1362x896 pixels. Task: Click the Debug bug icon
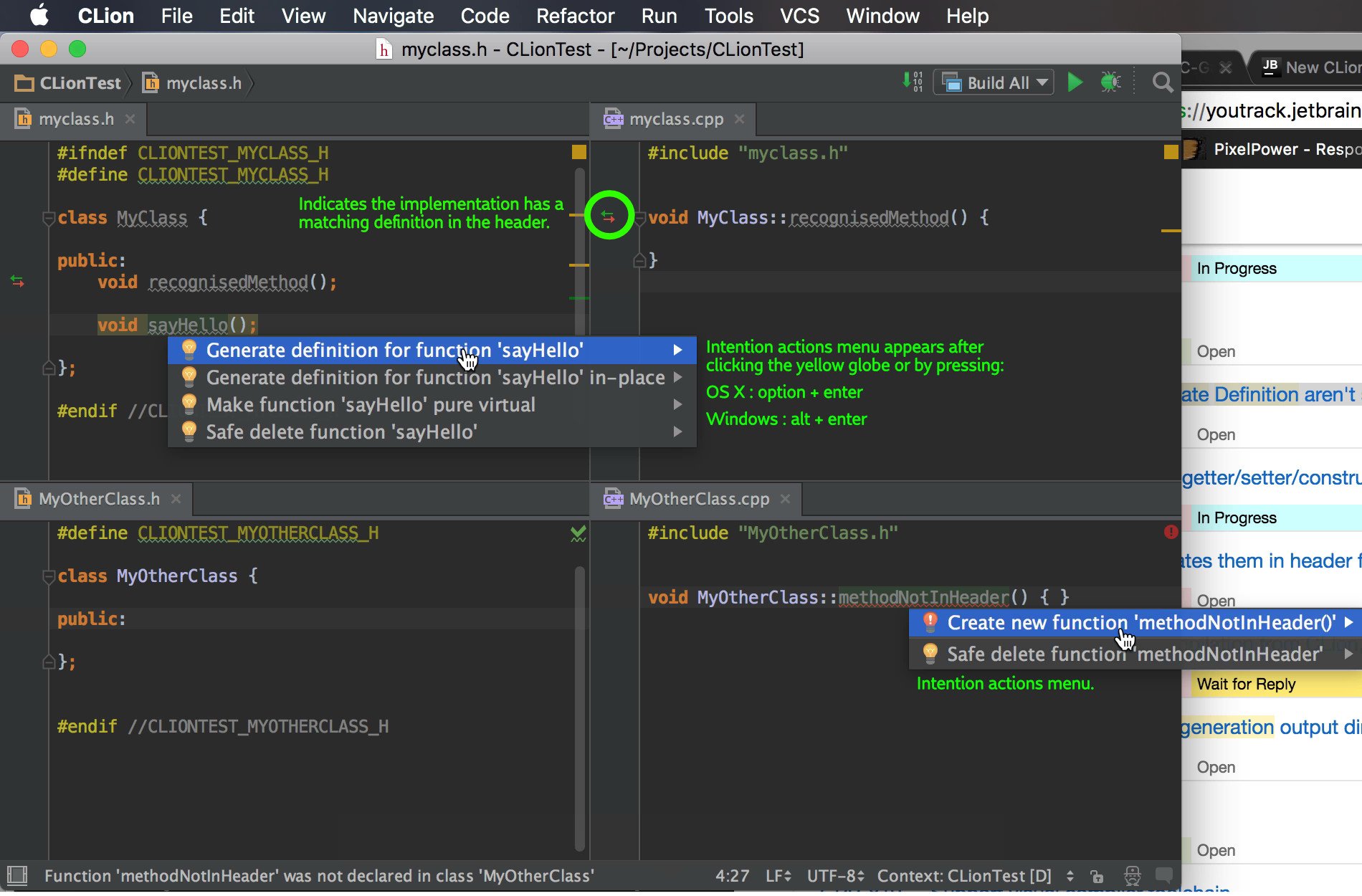tap(1110, 82)
